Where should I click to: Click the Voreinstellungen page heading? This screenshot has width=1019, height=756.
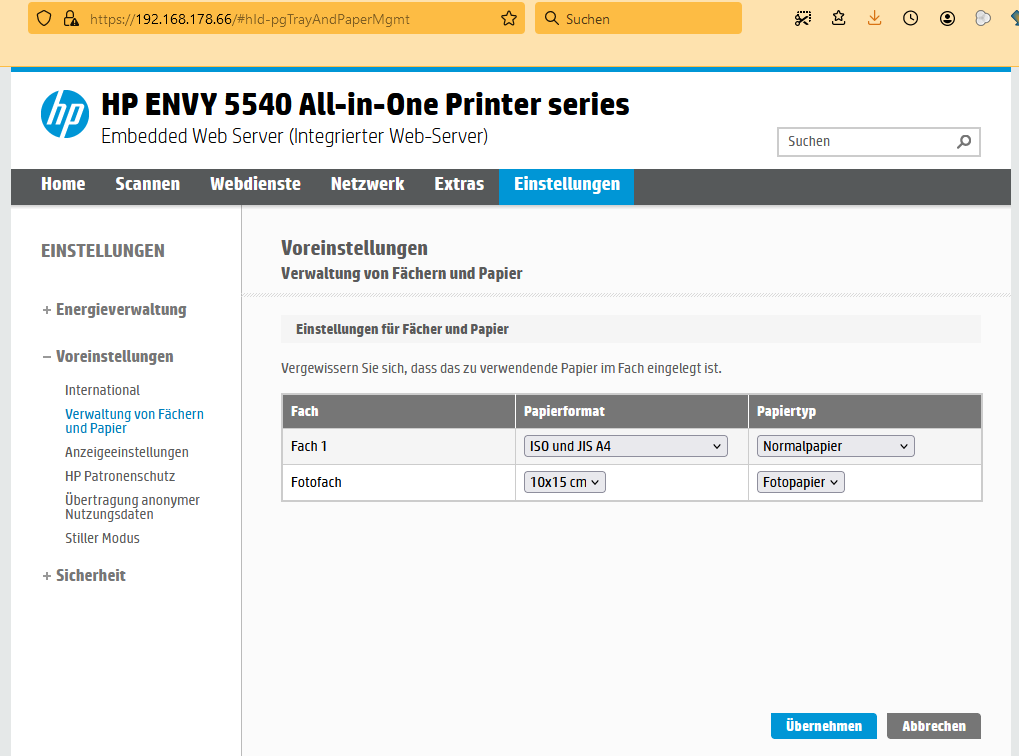pyautogui.click(x=354, y=248)
